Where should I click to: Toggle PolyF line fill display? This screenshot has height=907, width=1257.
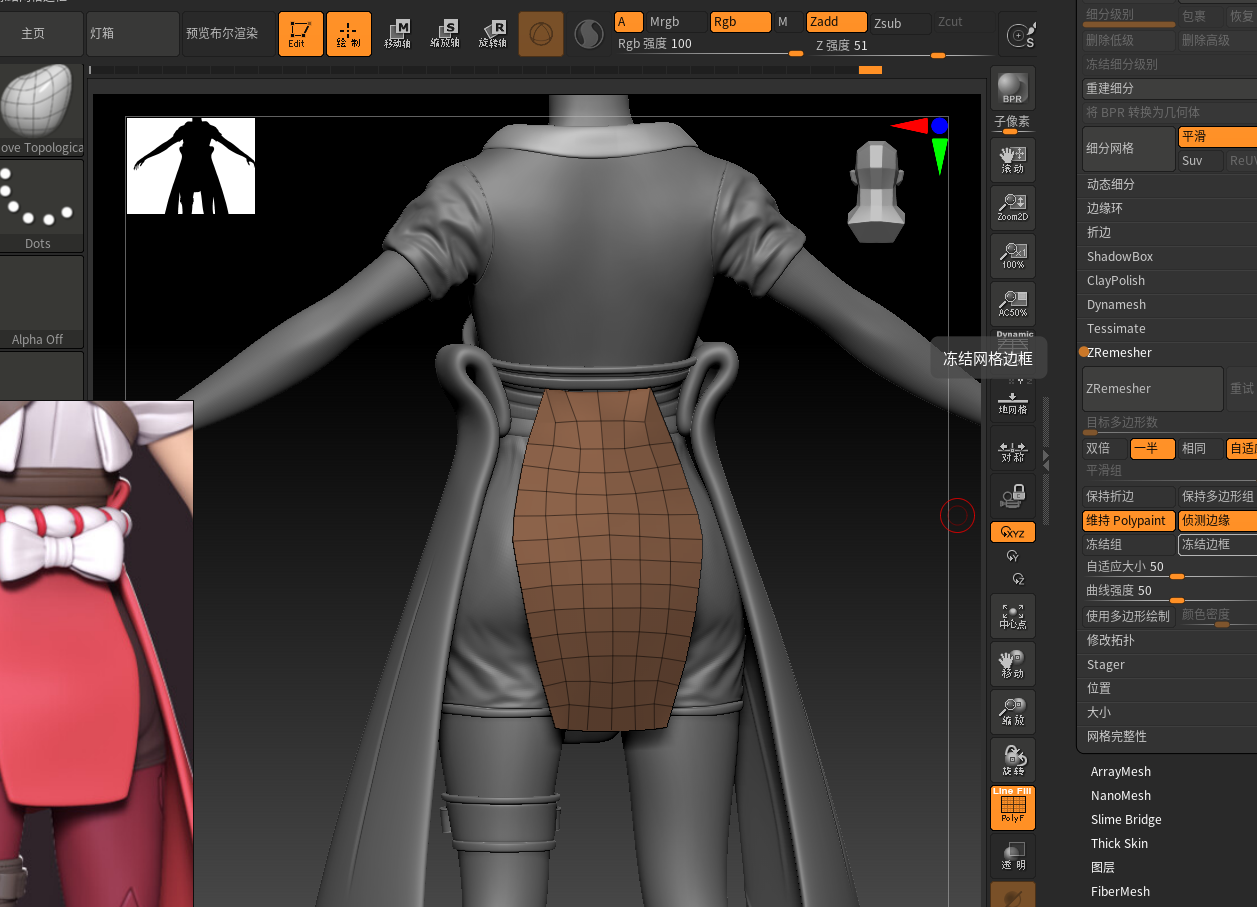point(1012,808)
